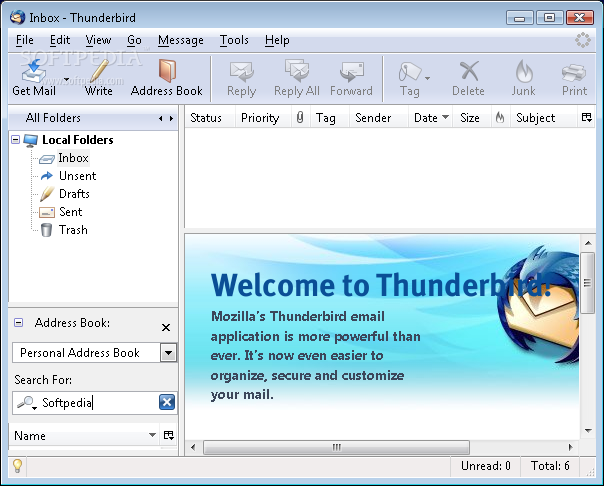This screenshot has height=486, width=604.
Task: Click the Total: 6 status text
Action: click(550, 466)
